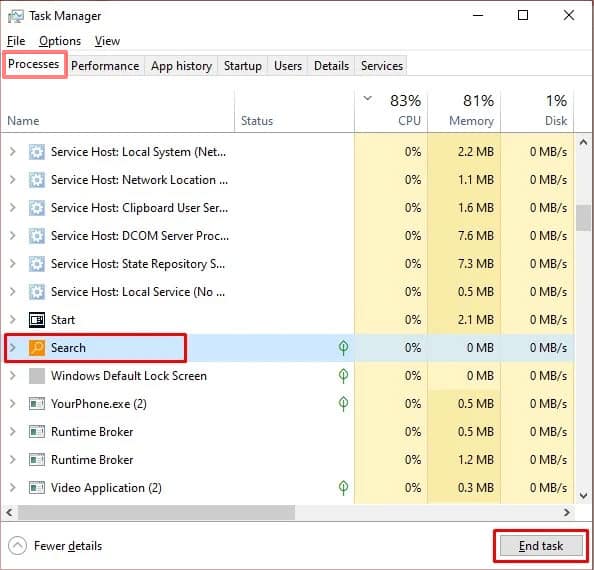This screenshot has height=570, width=594.
Task: Click the End task button
Action: (x=541, y=546)
